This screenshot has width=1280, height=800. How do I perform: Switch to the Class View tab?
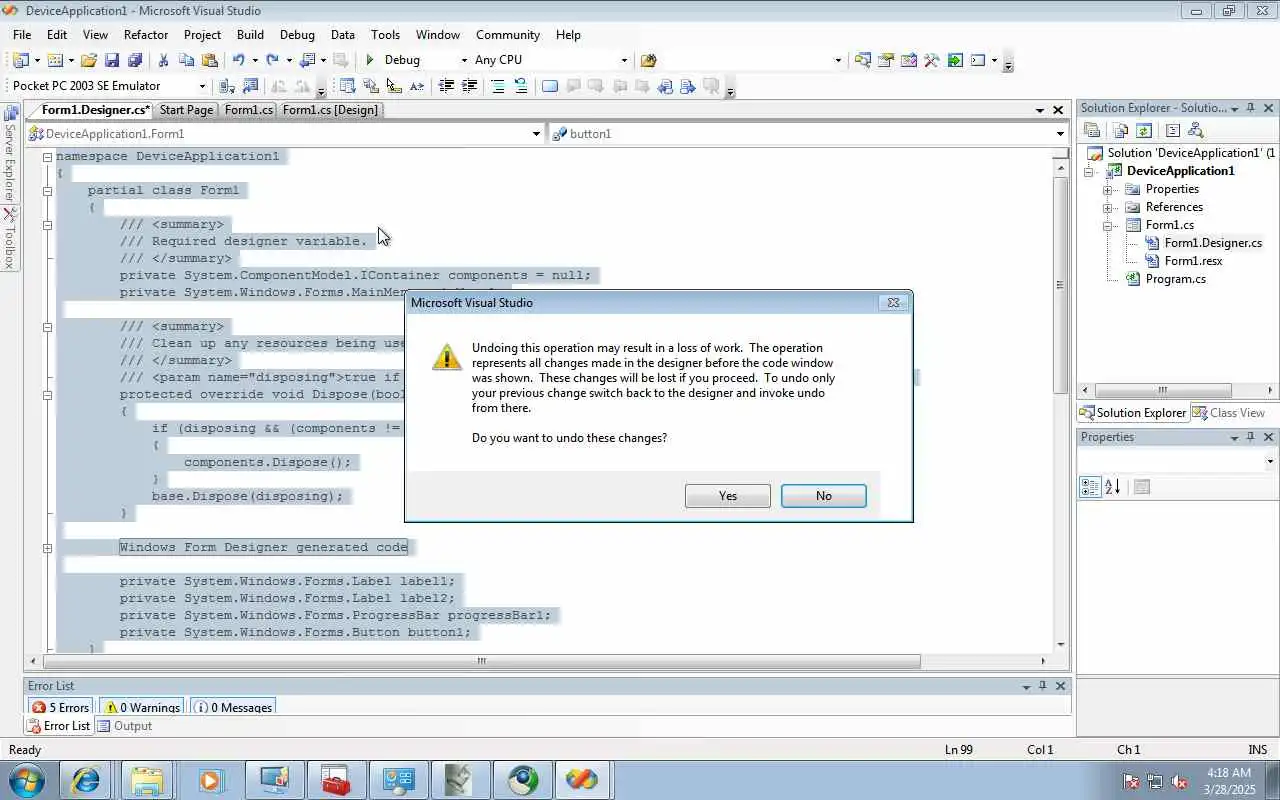[x=1229, y=413]
